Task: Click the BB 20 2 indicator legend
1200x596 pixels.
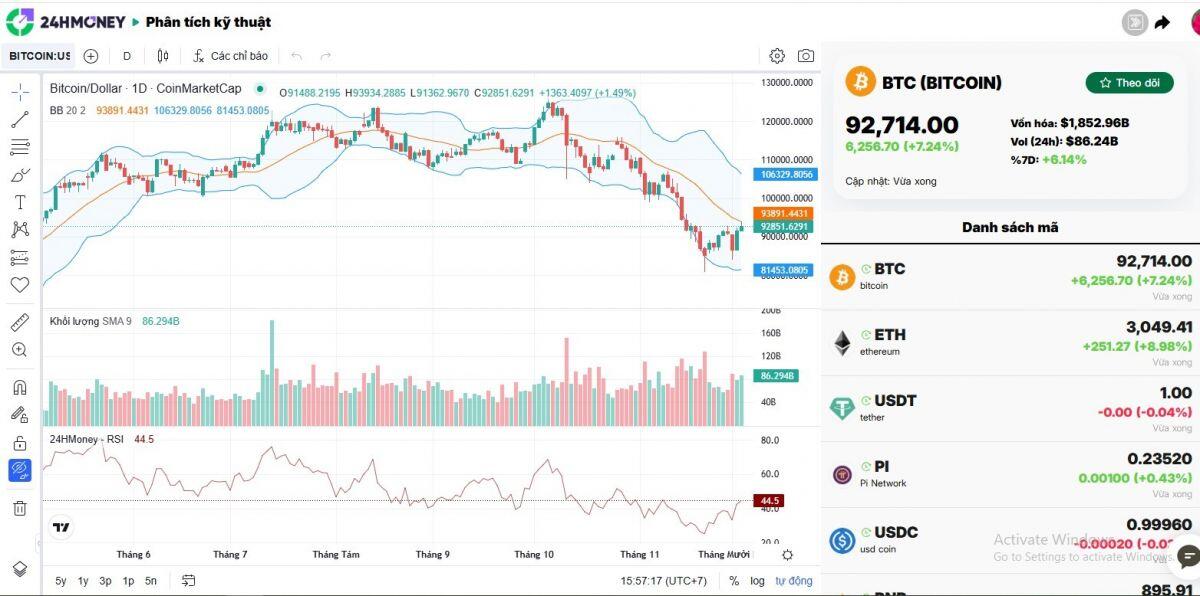Action: (x=68, y=110)
